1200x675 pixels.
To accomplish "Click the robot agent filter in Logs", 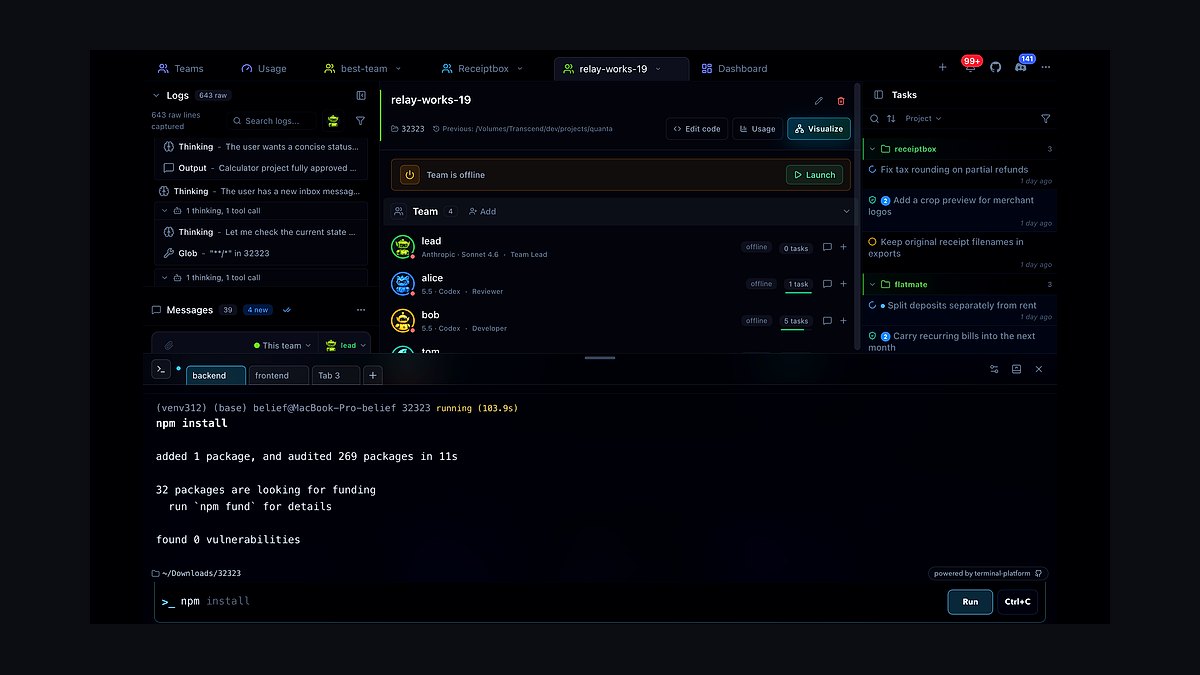I will click(333, 120).
